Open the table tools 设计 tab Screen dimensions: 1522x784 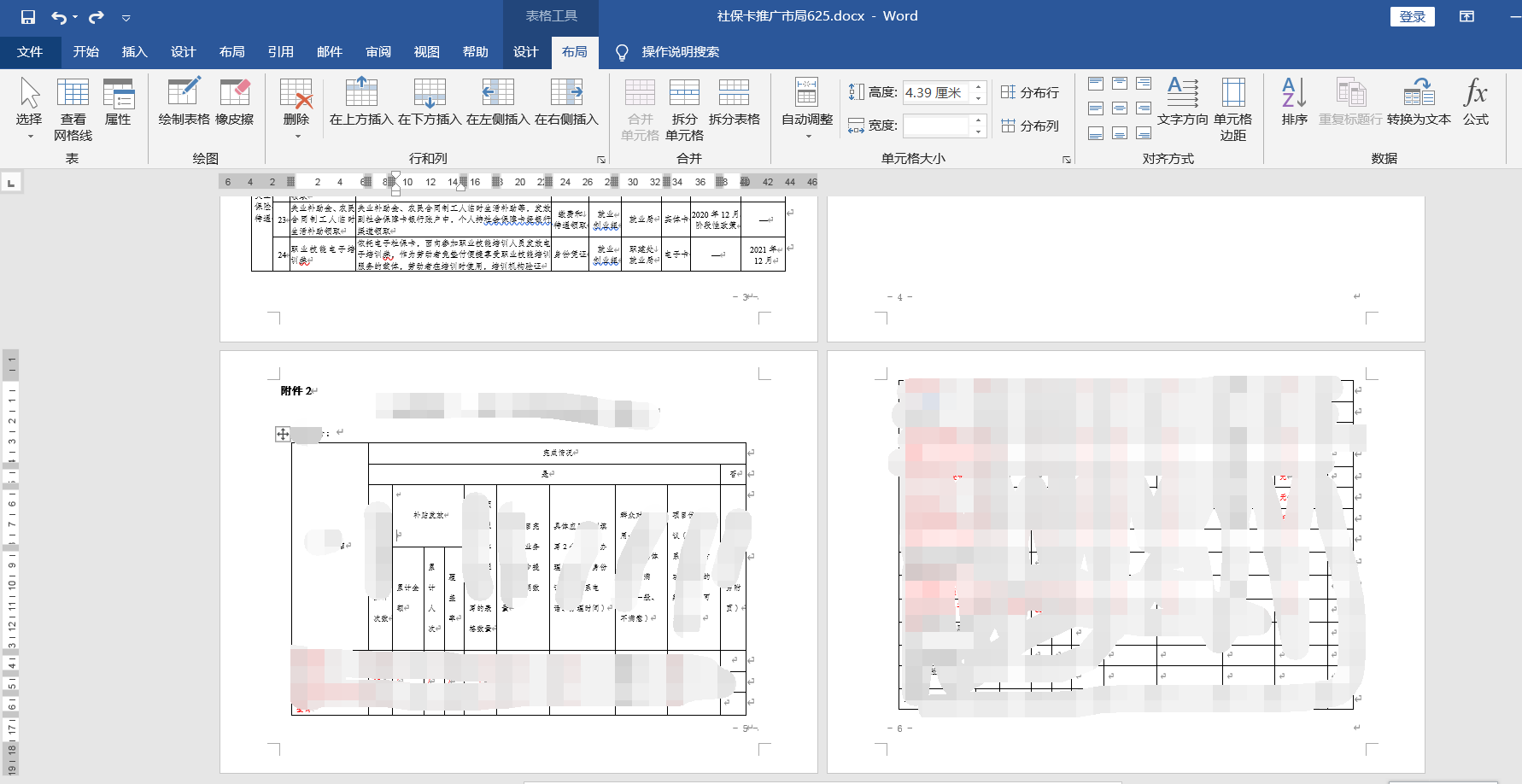click(x=526, y=52)
